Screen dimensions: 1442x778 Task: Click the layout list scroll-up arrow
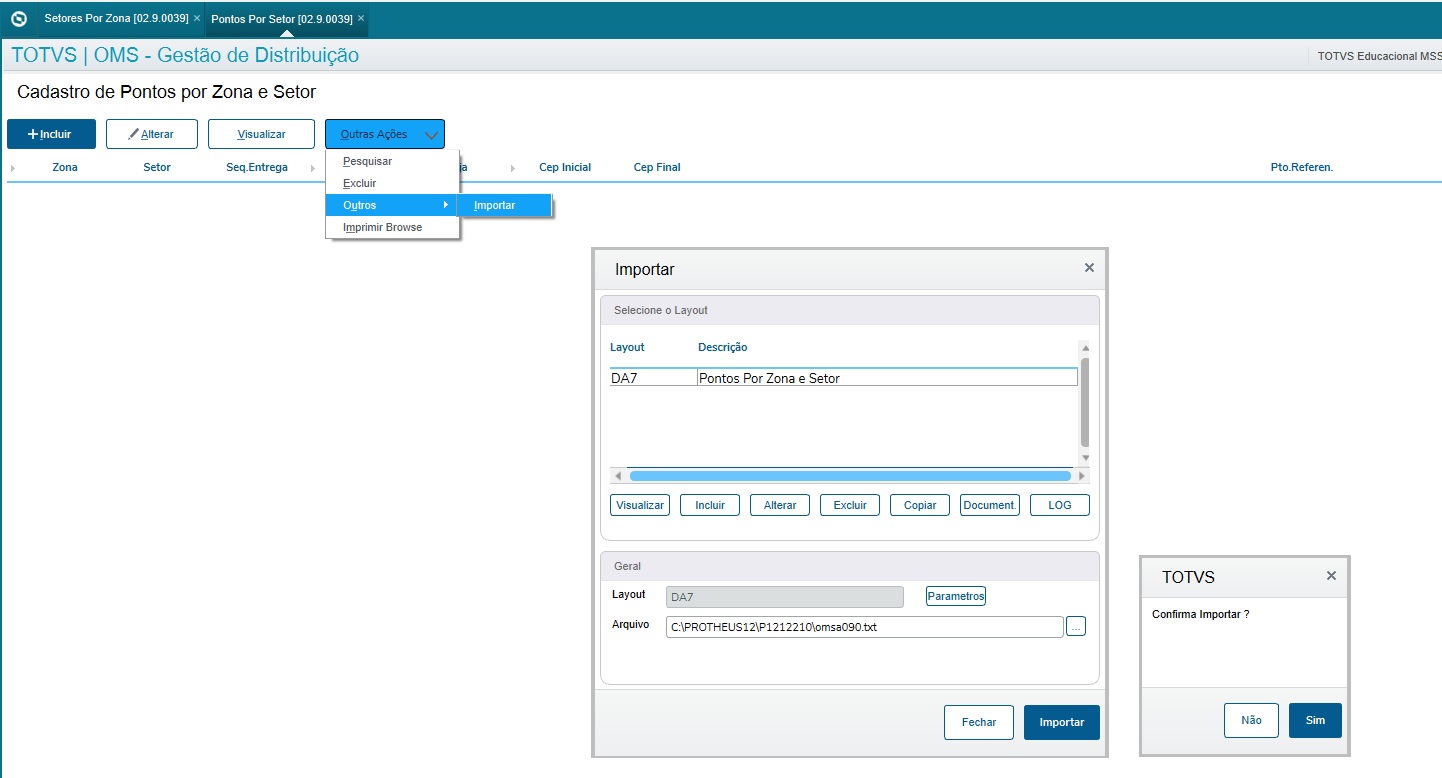tap(1085, 347)
